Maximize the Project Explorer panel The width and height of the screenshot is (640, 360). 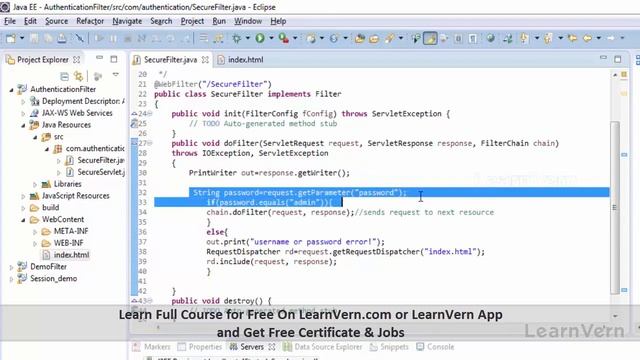coord(114,60)
